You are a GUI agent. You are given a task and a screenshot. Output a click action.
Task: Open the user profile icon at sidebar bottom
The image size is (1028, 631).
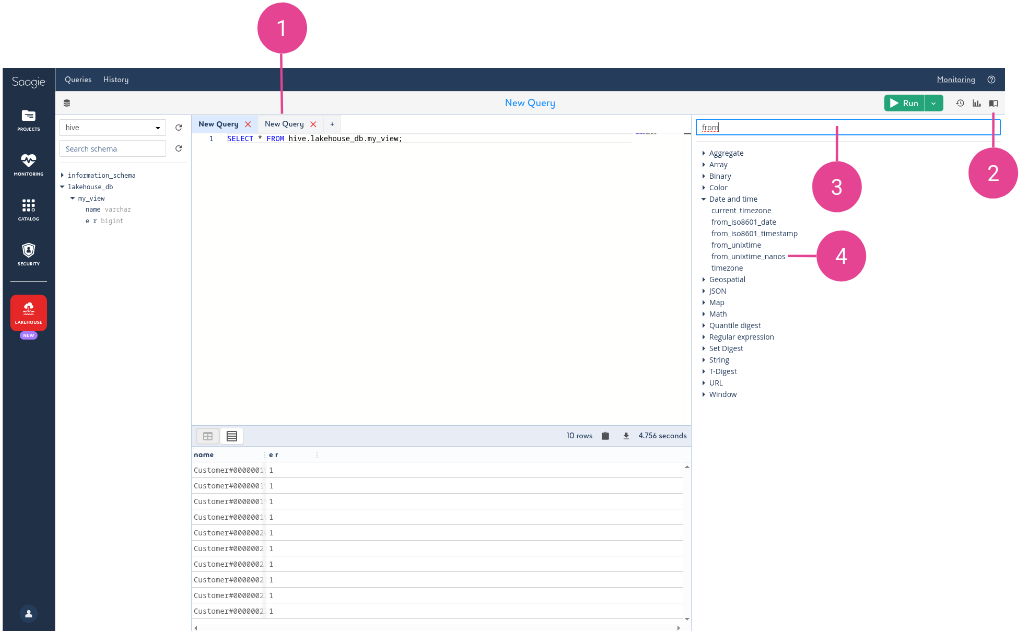pos(28,614)
